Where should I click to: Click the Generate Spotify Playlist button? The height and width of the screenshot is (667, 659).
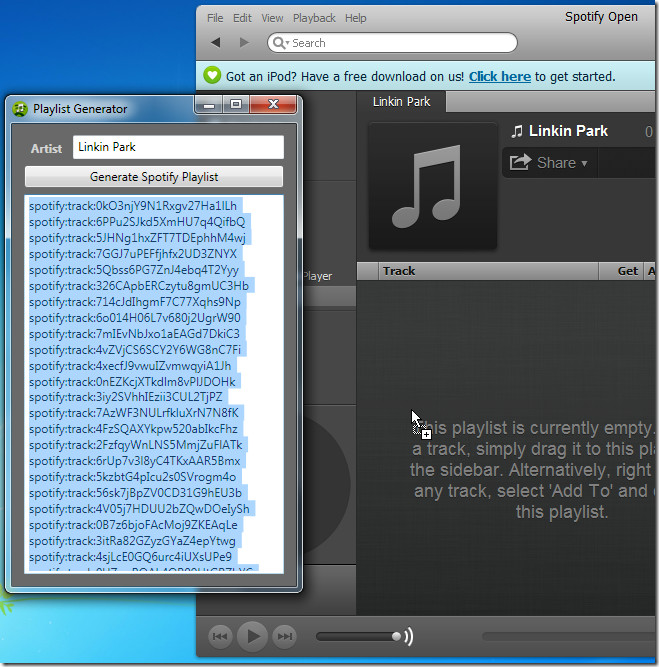point(154,177)
